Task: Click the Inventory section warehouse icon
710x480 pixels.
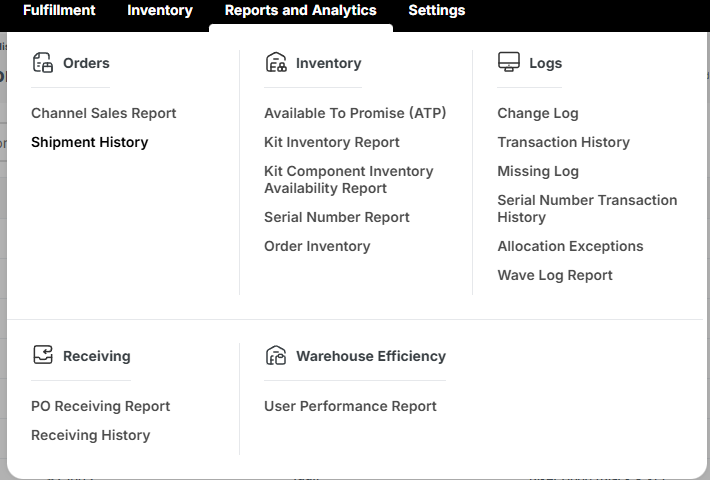Action: 276,63
